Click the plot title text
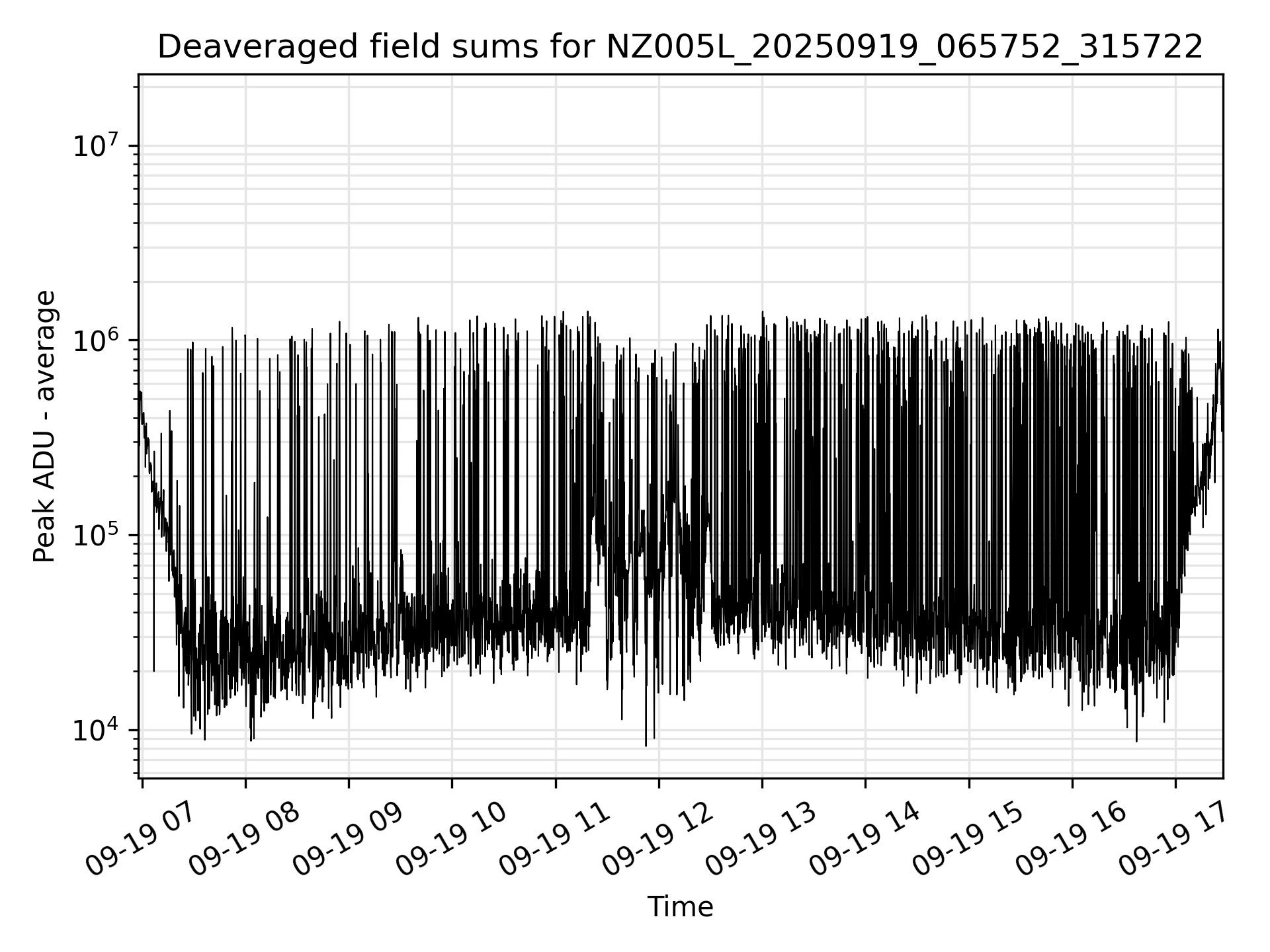The height and width of the screenshot is (952, 1270). [x=679, y=48]
